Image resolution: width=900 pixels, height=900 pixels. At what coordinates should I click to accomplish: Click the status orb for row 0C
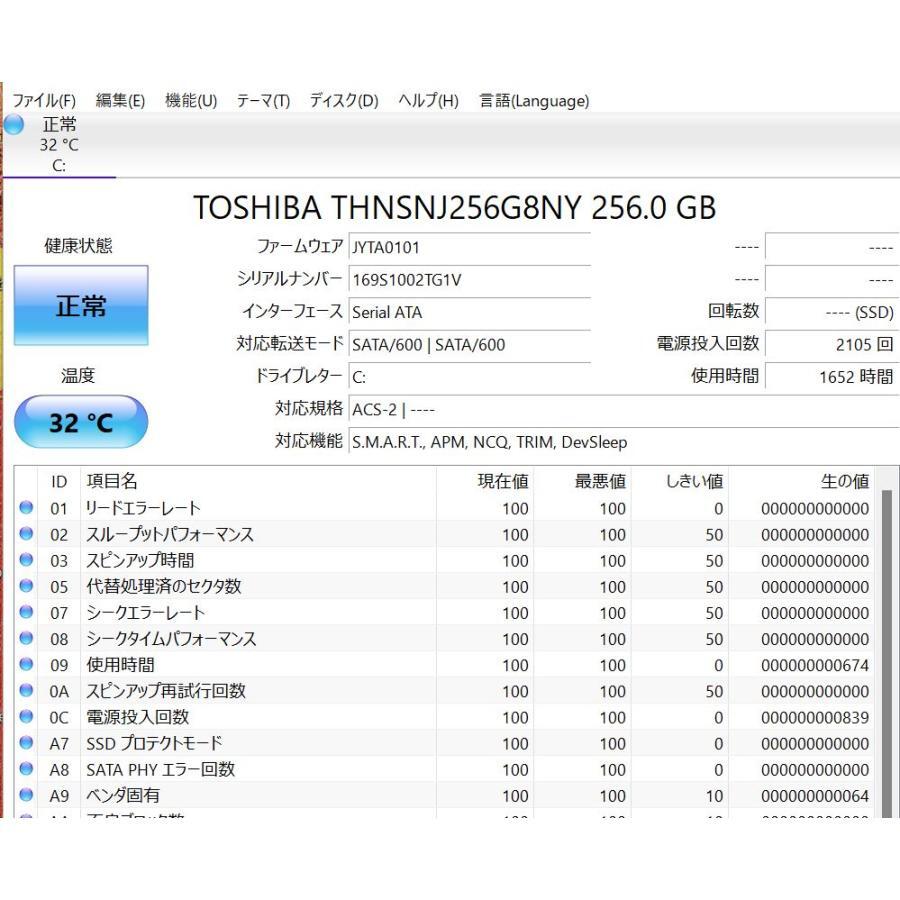[x=26, y=716]
